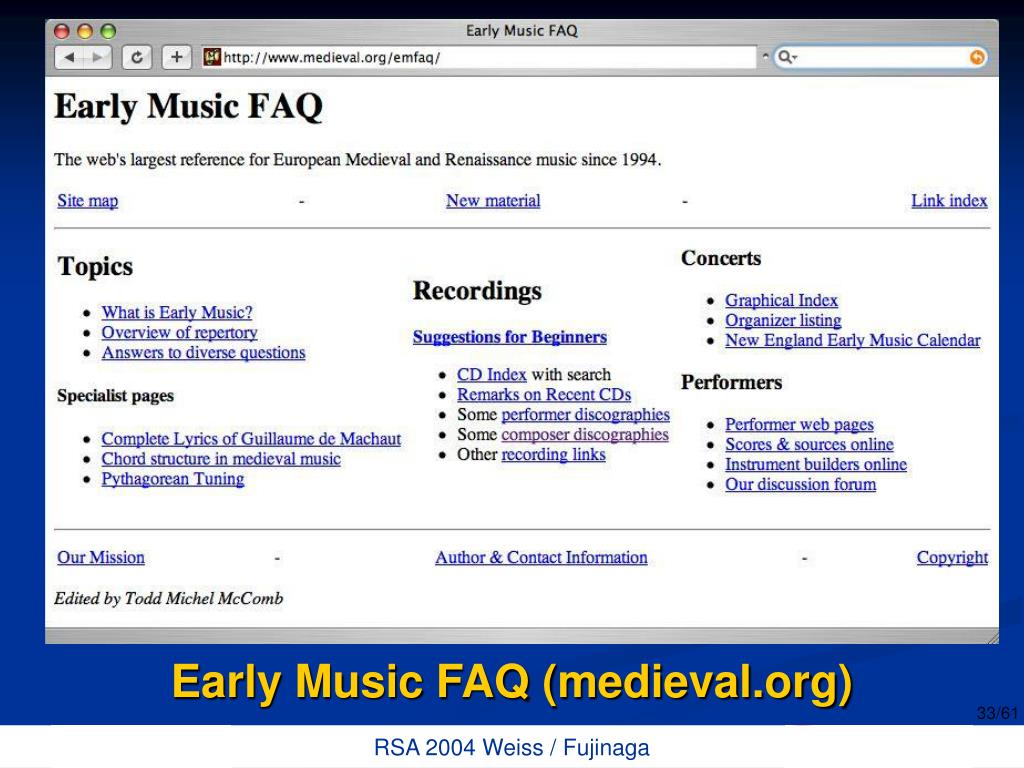1024x768 pixels.
Task: Open the CD Index link
Action: [x=492, y=374]
